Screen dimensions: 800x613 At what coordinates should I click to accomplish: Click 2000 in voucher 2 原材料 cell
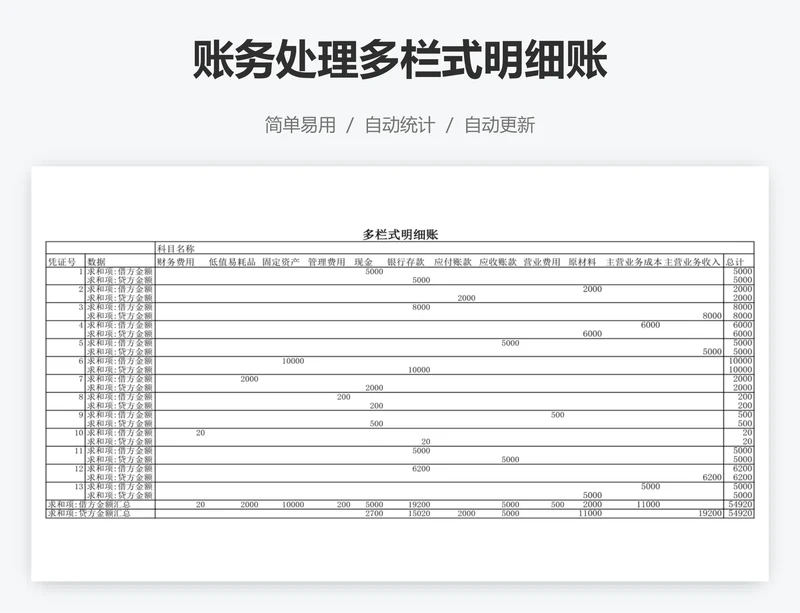(592, 289)
